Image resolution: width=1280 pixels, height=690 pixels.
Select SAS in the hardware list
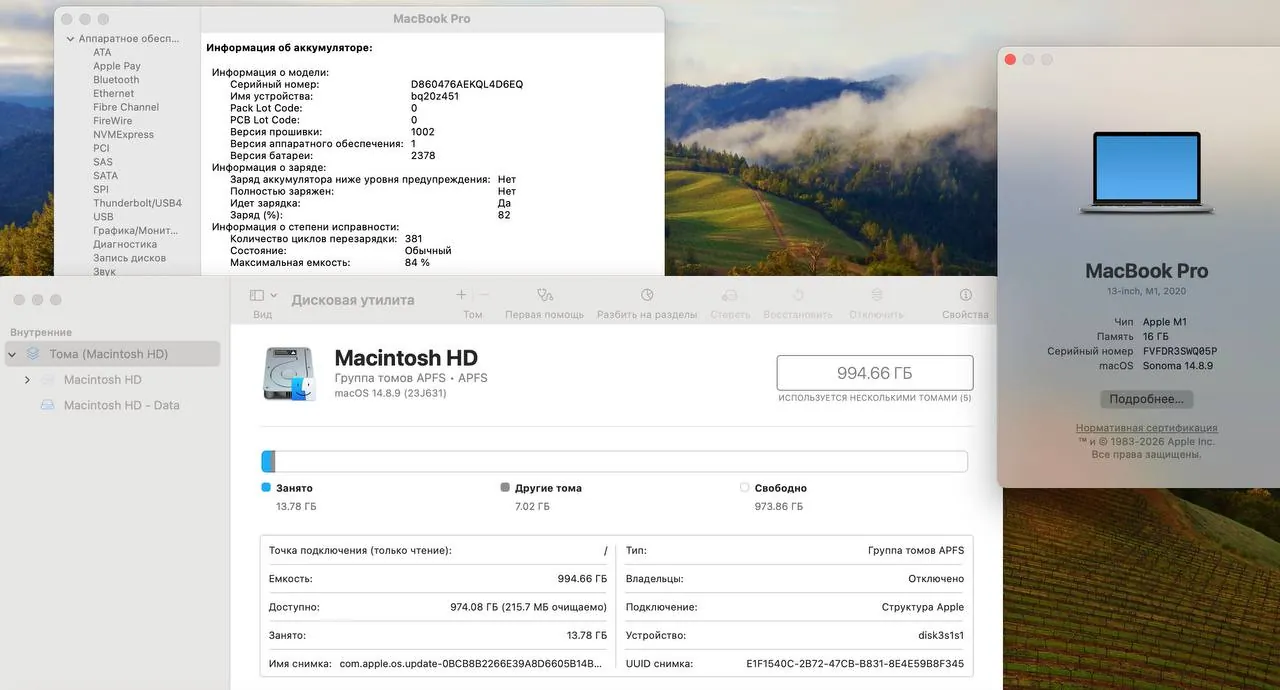[103, 162]
